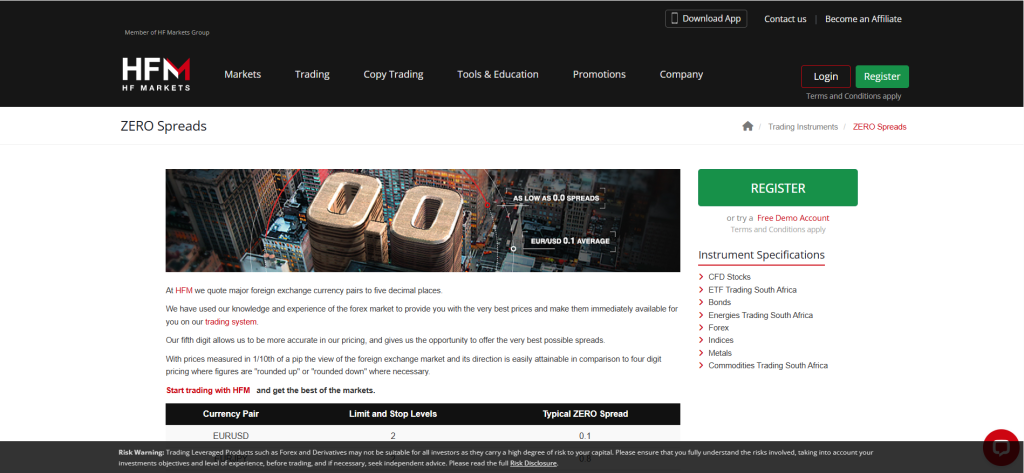Viewport: 1024px width, 473px height.
Task: Expand the Promotions menu
Action: [599, 74]
